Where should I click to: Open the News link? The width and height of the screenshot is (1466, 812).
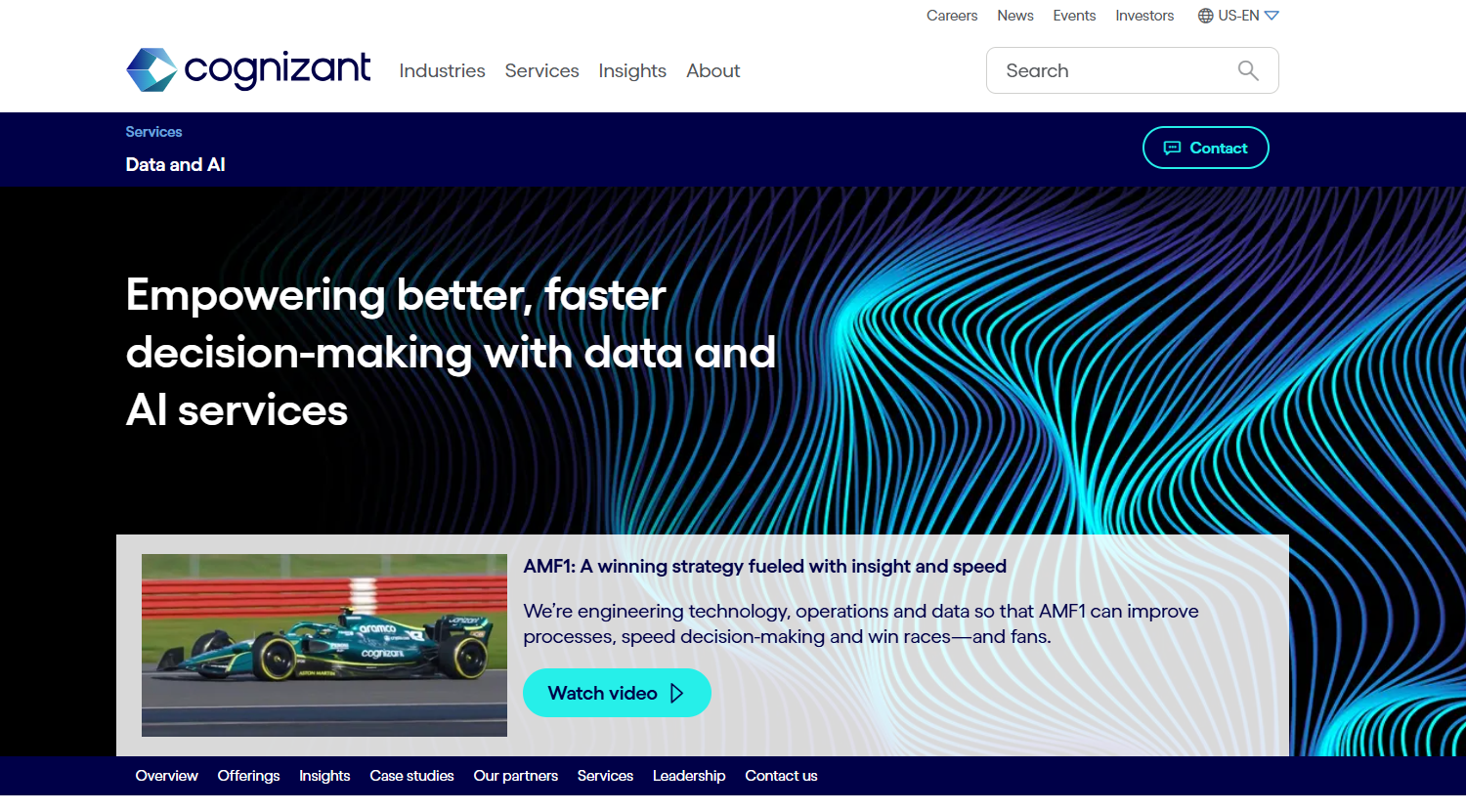[1015, 16]
